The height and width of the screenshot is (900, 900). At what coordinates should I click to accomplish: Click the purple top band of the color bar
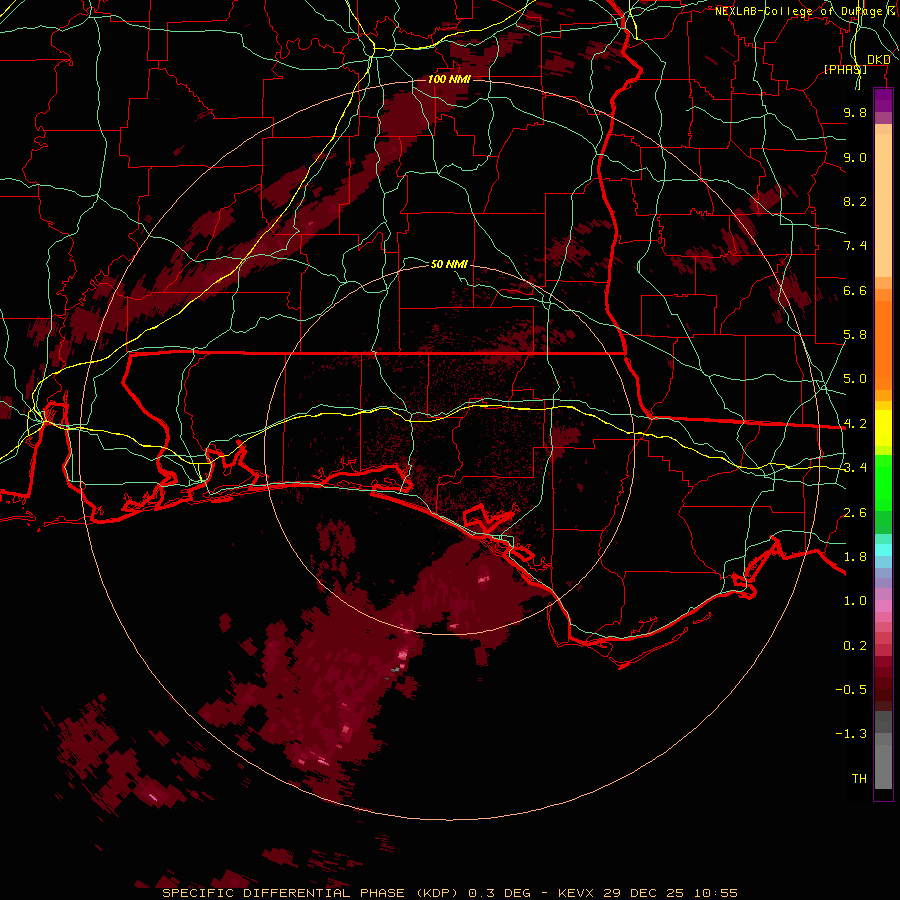[883, 100]
